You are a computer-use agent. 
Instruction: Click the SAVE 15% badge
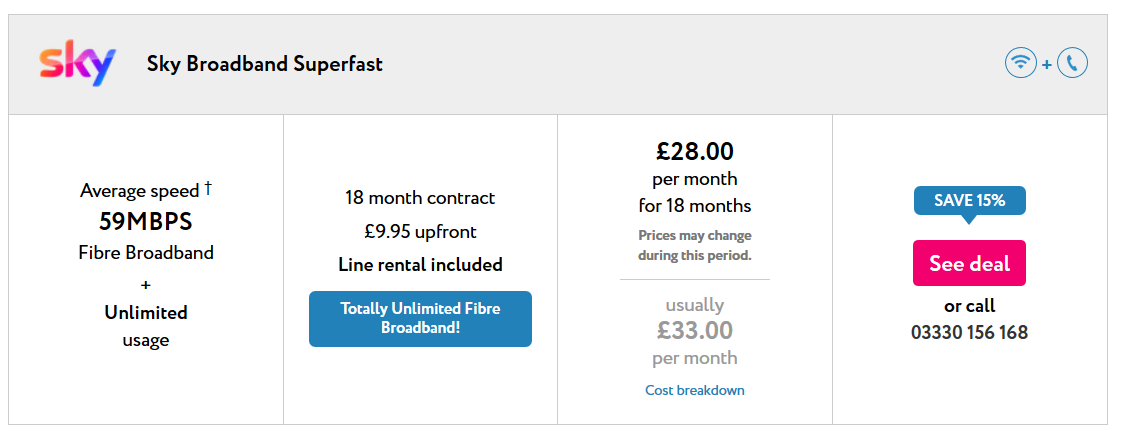969,202
